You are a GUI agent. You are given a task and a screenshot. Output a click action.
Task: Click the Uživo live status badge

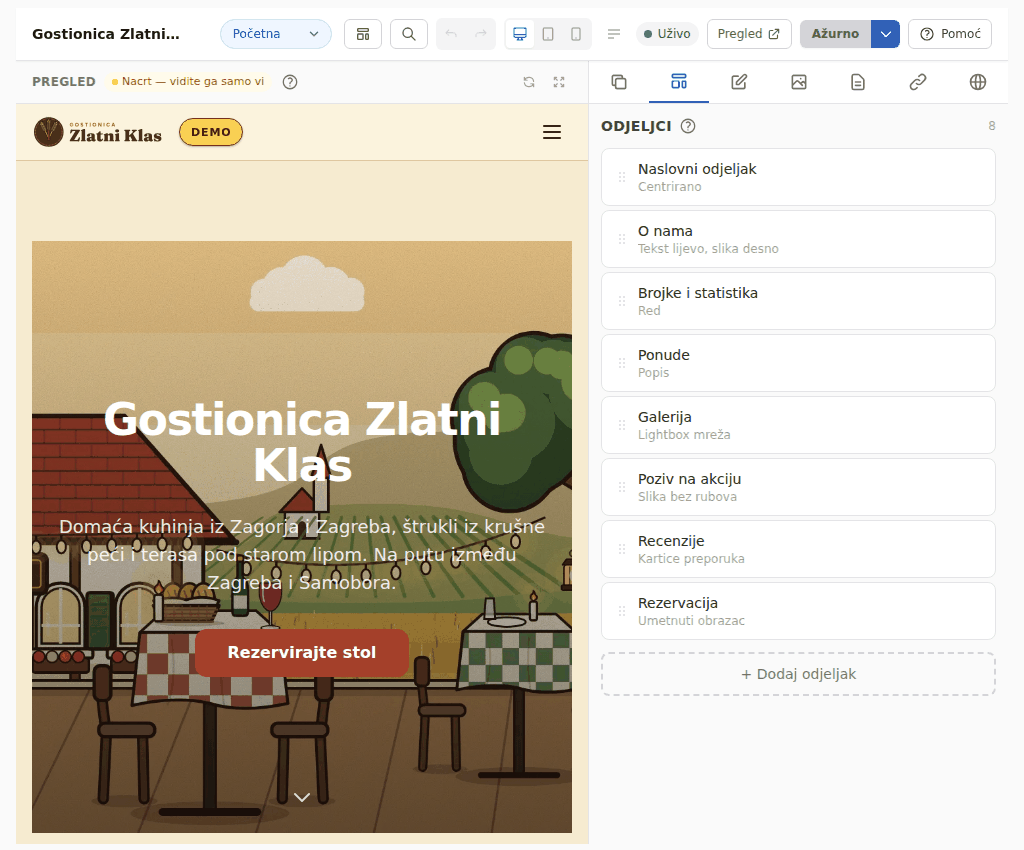tap(667, 34)
